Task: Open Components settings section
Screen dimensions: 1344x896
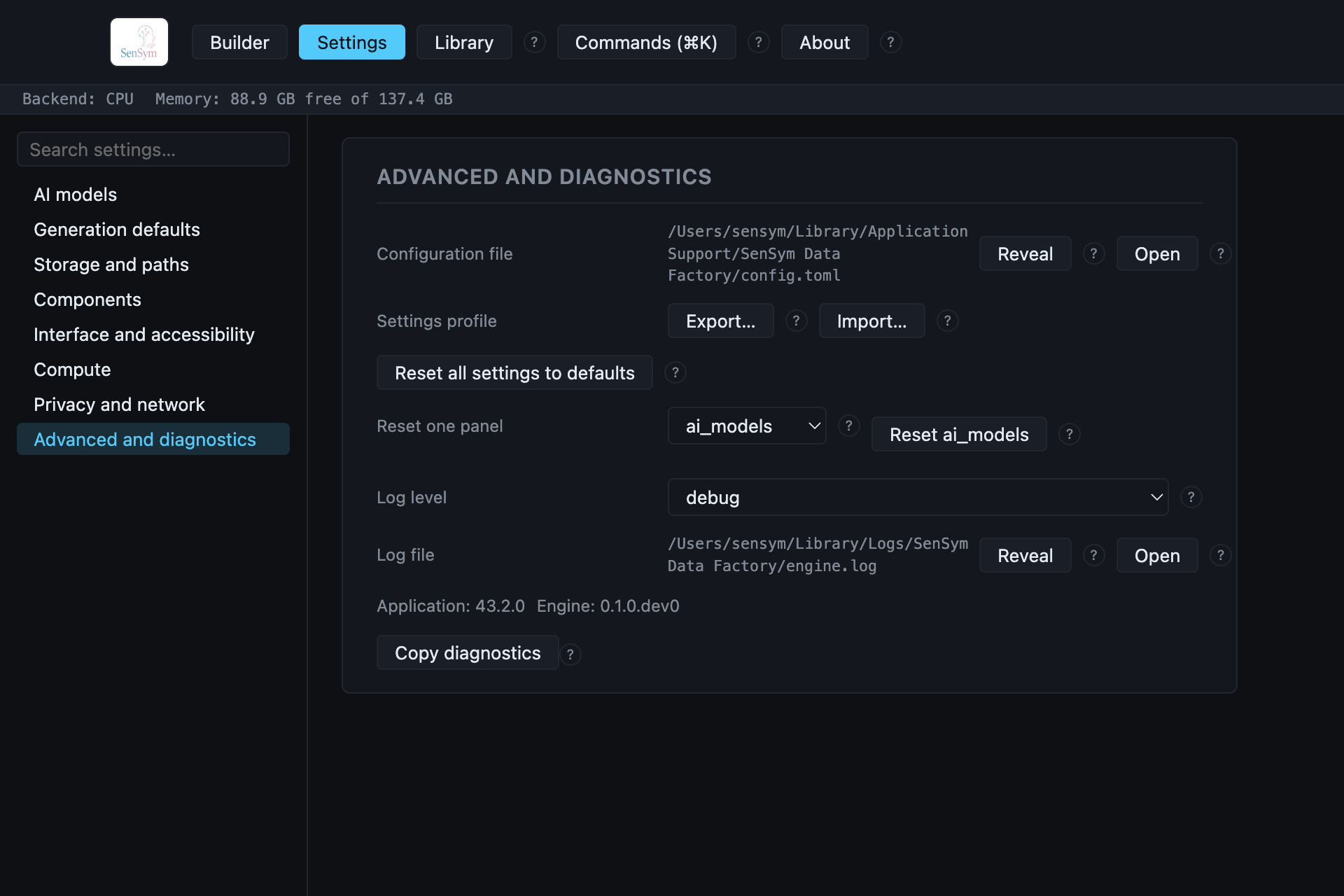Action: click(153, 300)
